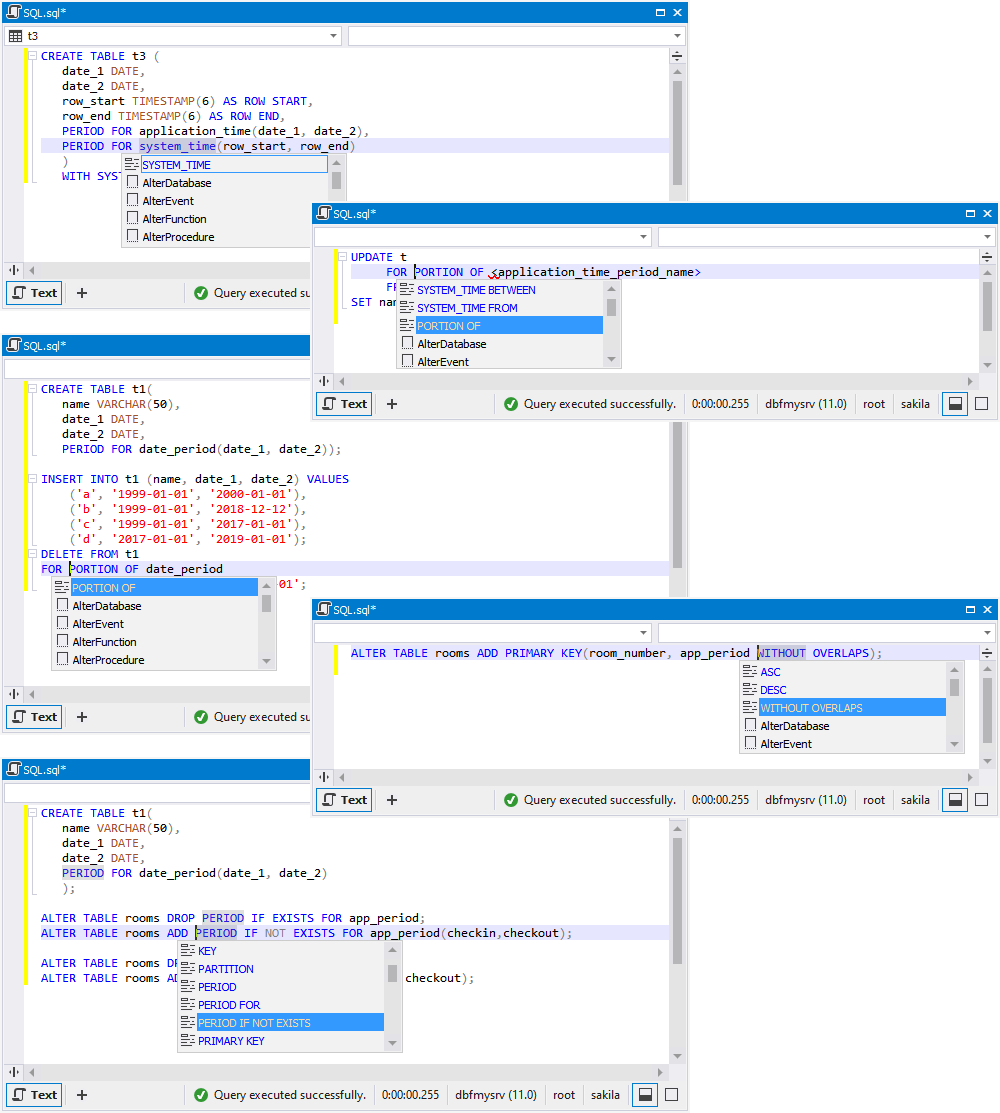Click the splitter handle above the t3 editor scrollbar
The width and height of the screenshot is (1000, 1113).
pyautogui.click(x=677, y=56)
